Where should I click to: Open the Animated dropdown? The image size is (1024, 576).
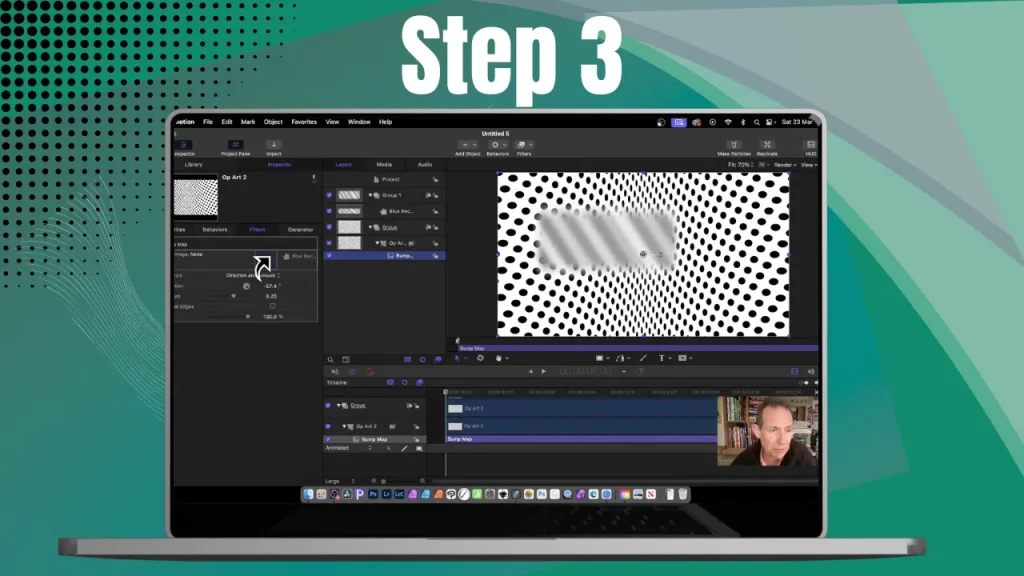pos(349,449)
